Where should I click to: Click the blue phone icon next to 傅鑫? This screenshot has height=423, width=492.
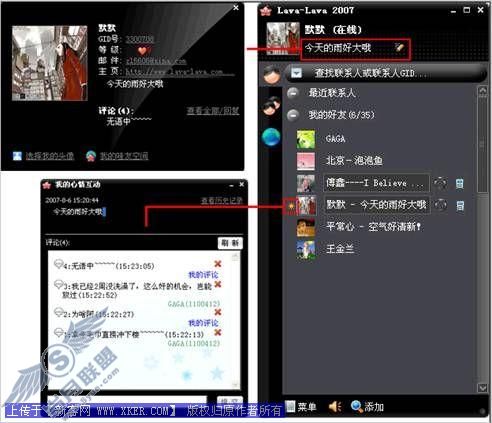click(460, 183)
